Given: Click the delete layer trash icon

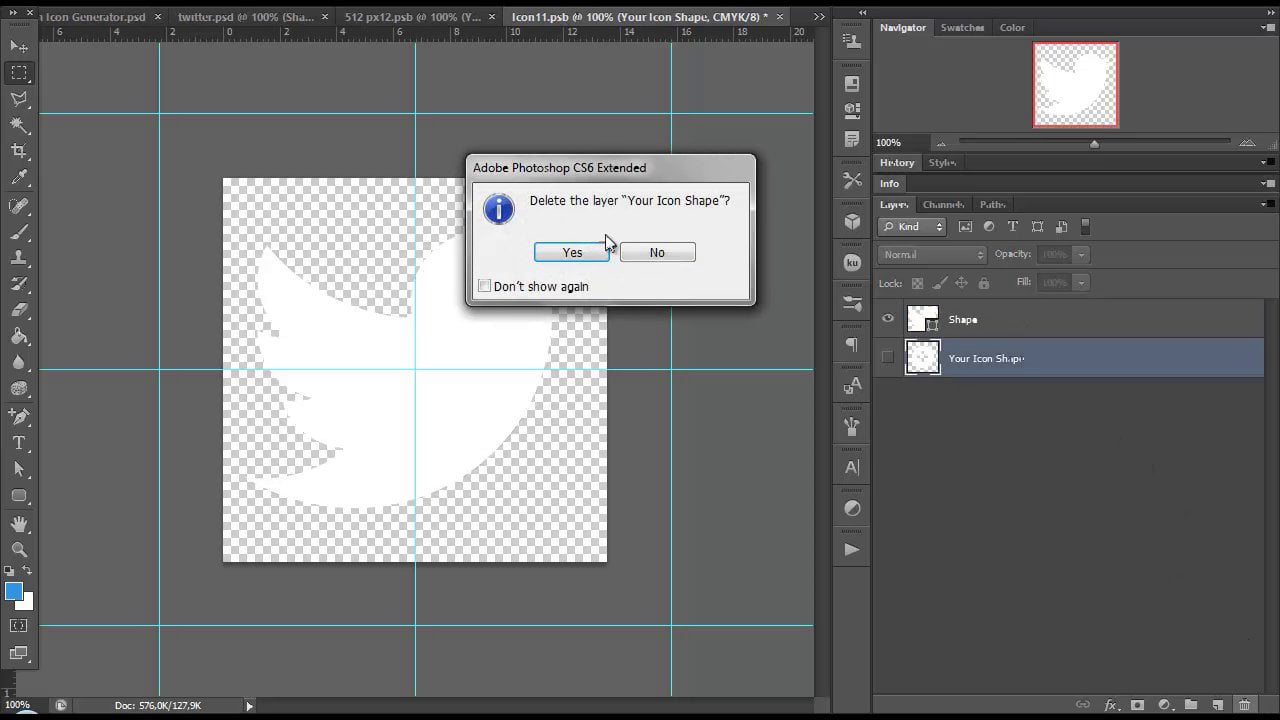Looking at the screenshot, I should pos(1244,704).
